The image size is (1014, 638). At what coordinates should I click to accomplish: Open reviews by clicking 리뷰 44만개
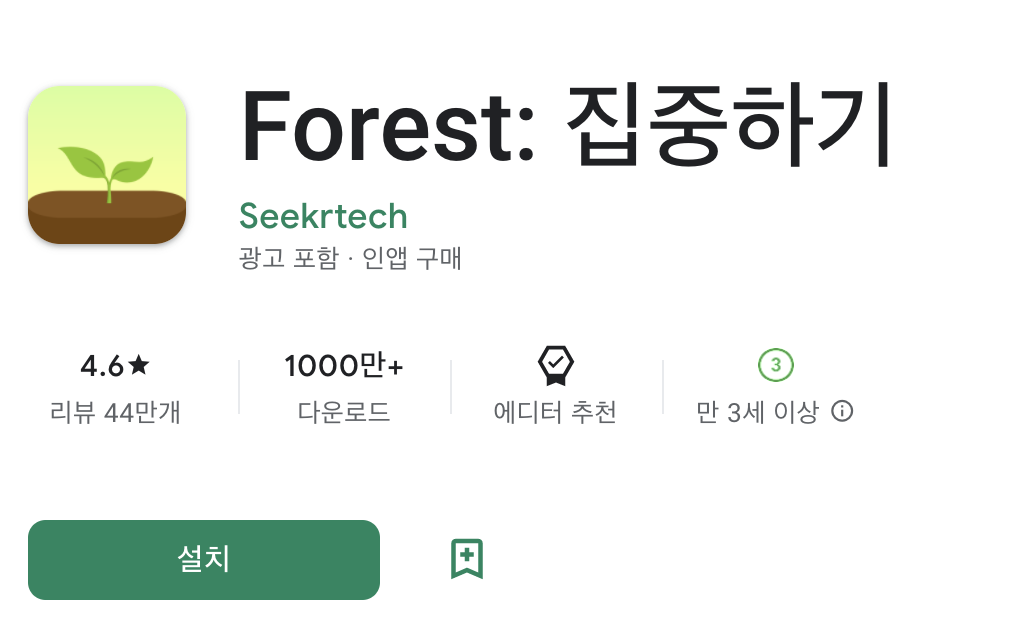point(115,413)
